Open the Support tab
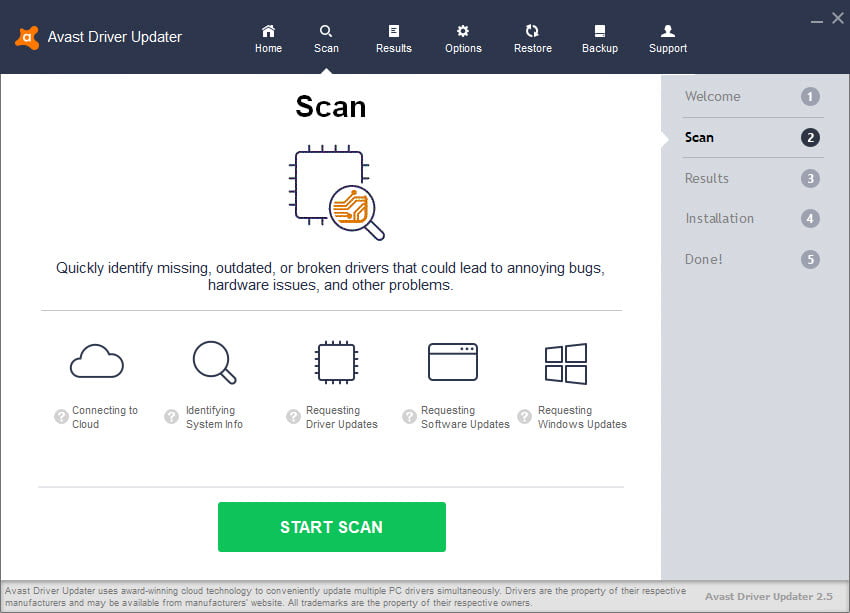The height and width of the screenshot is (613, 850). 667,39
